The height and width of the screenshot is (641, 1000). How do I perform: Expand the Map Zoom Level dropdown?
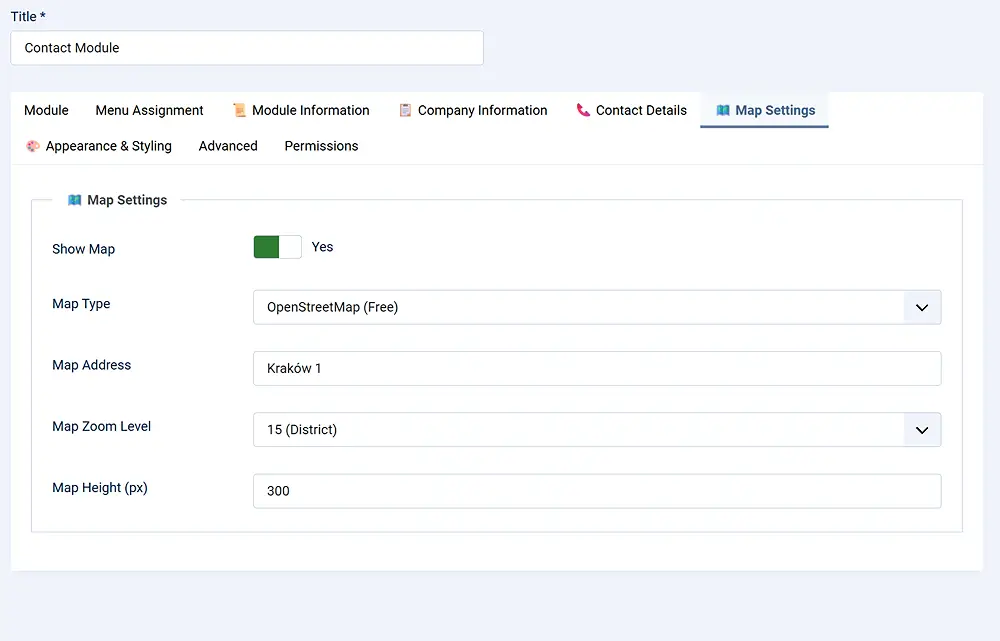[x=597, y=430]
